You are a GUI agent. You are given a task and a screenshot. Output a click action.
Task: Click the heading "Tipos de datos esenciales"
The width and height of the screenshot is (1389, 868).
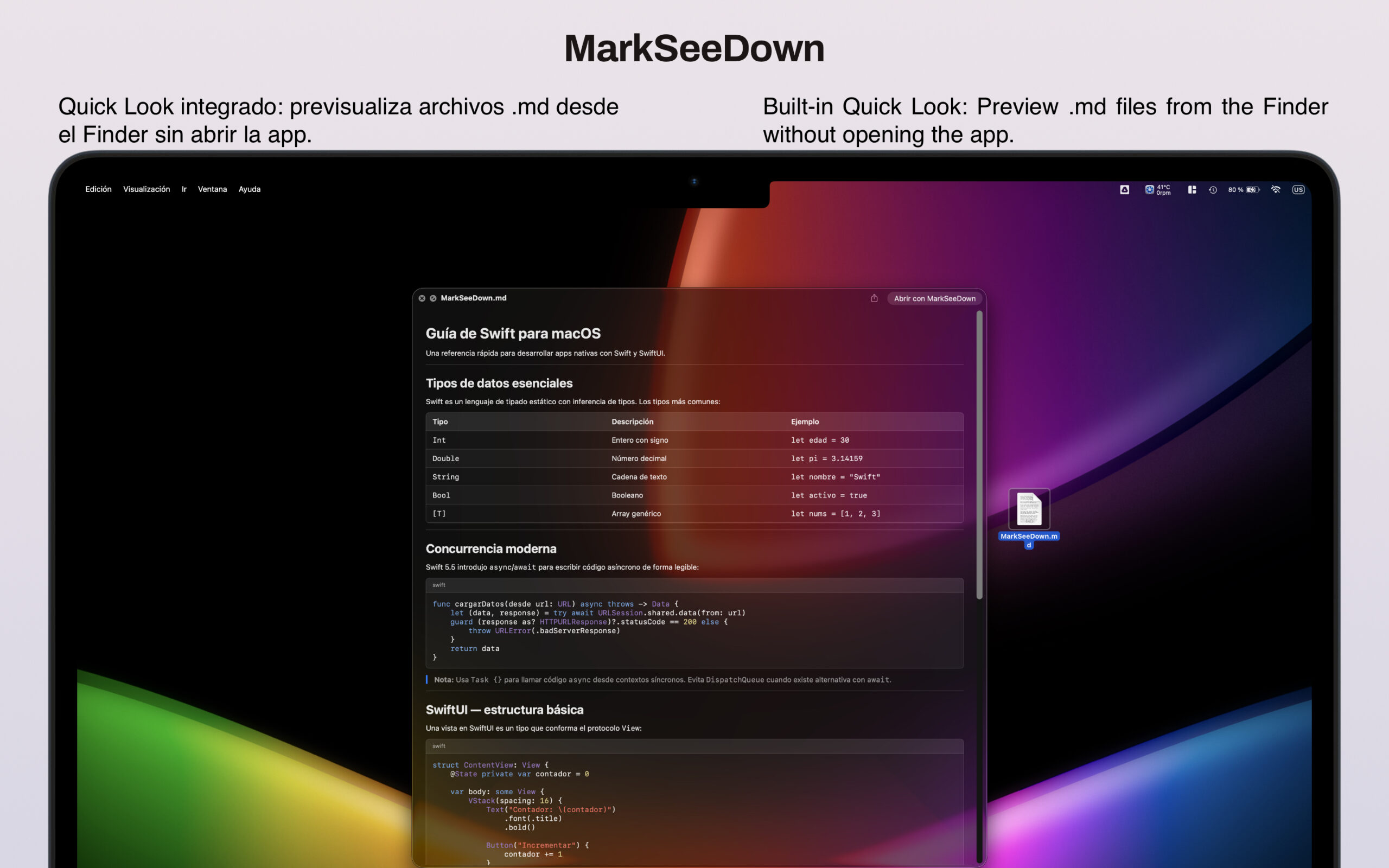coord(499,383)
